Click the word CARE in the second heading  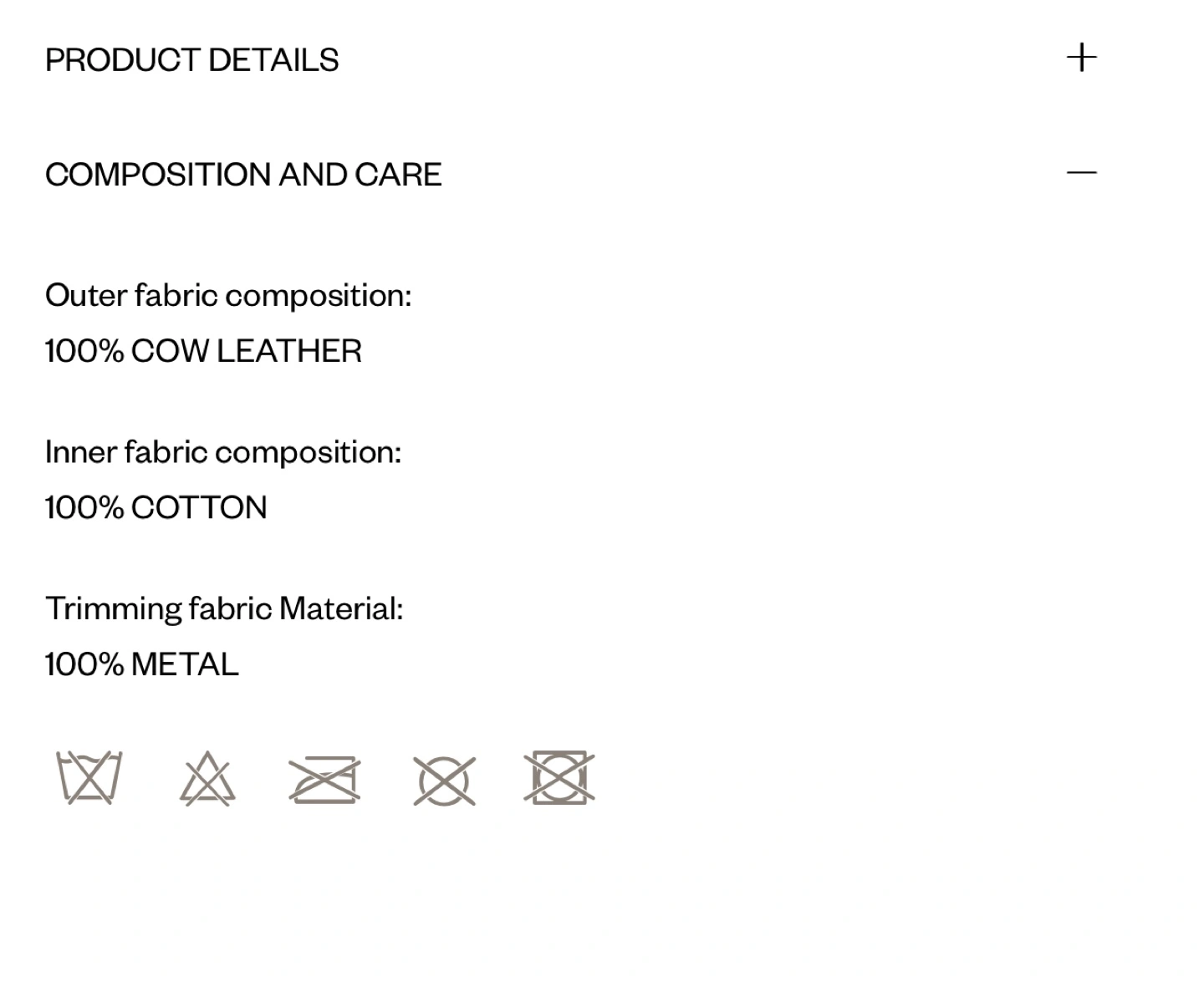398,175
